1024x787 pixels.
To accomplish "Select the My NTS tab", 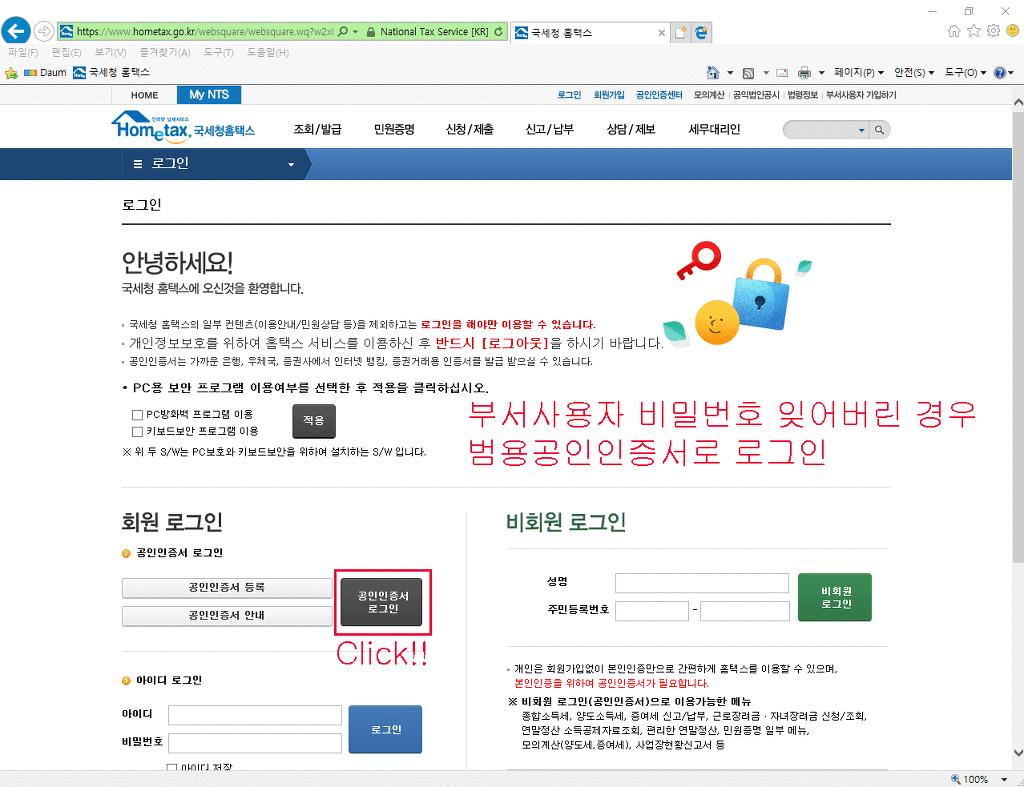I will (x=209, y=95).
